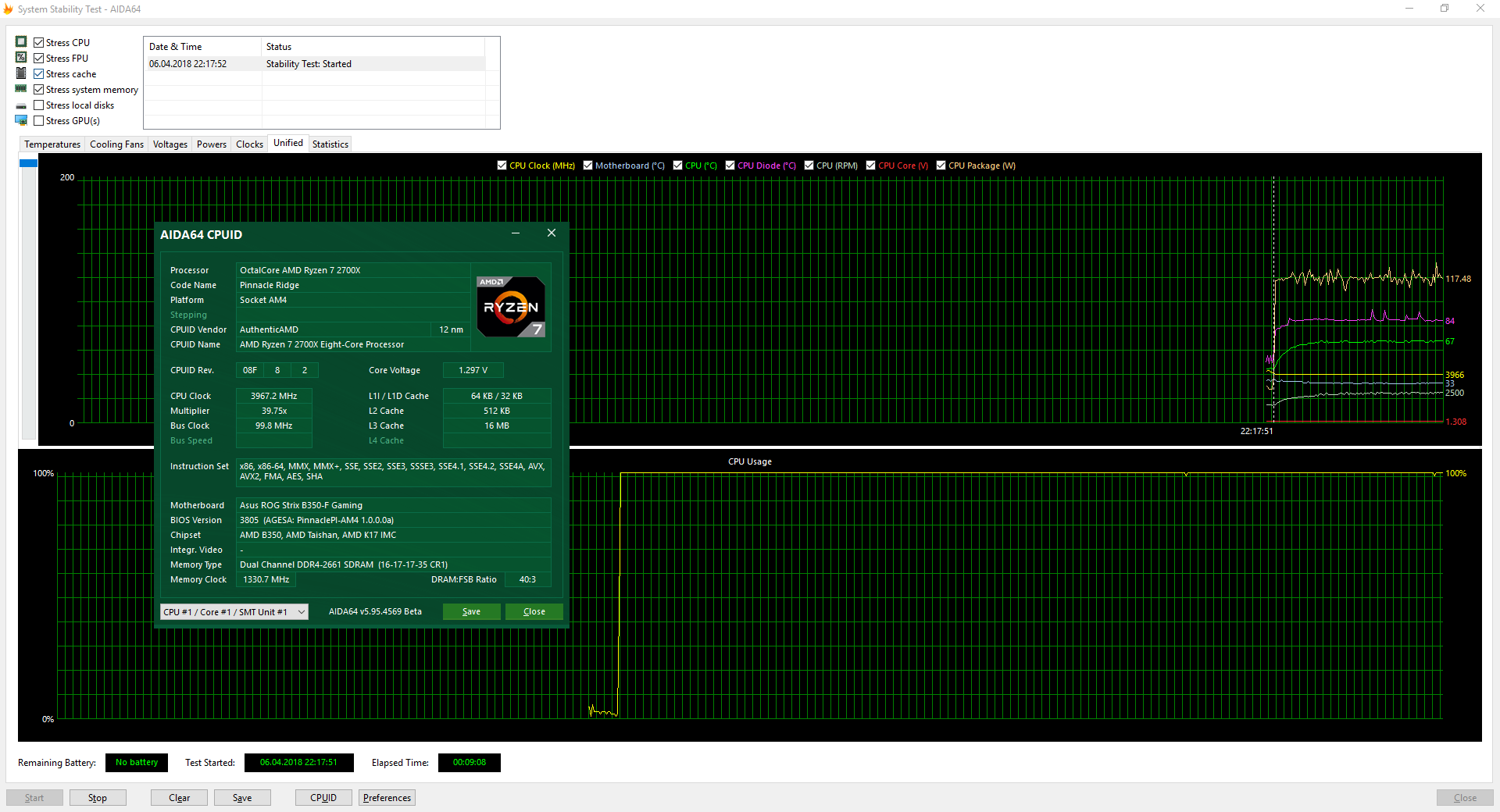Hide the CPU Package (W) graph line
The height and width of the screenshot is (812, 1500).
tap(941, 166)
